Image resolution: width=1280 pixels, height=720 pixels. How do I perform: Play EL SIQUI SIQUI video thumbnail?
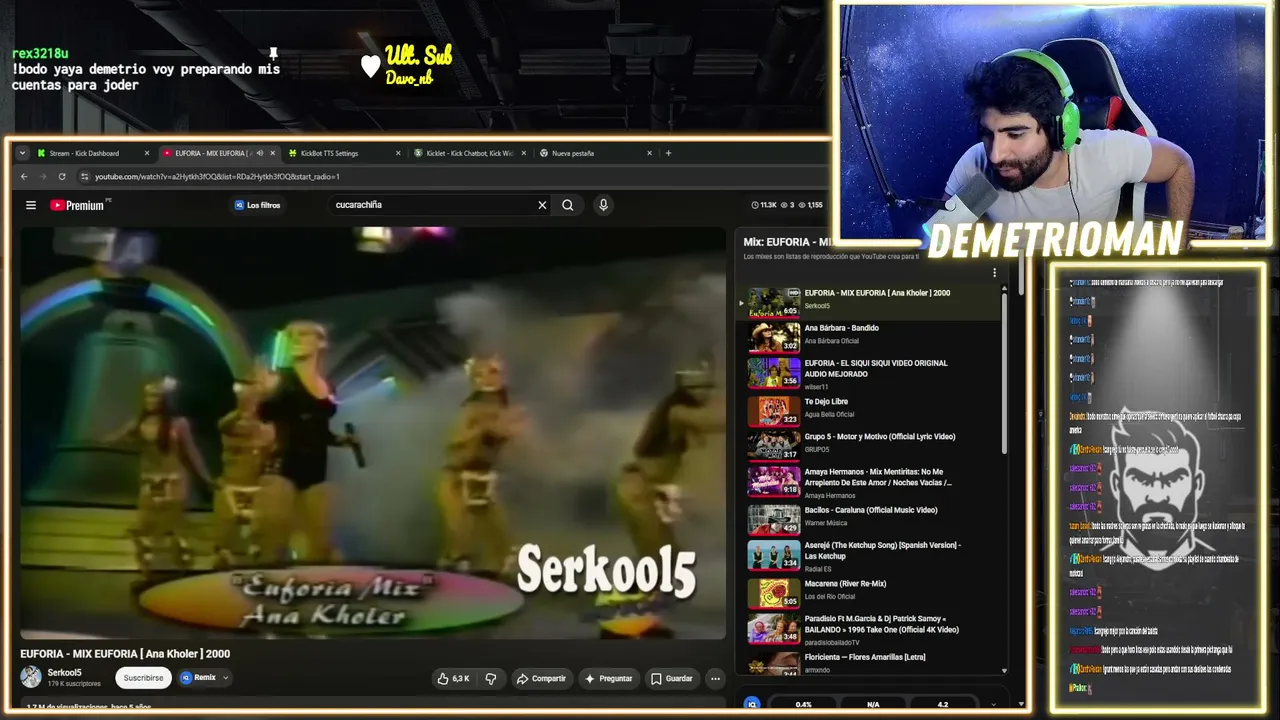pos(774,373)
